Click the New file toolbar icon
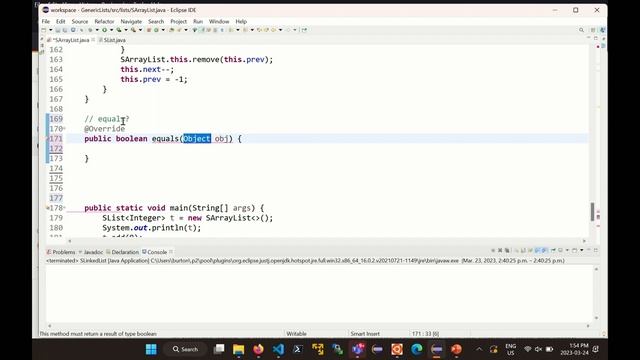The width and height of the screenshot is (640, 360). click(x=43, y=30)
